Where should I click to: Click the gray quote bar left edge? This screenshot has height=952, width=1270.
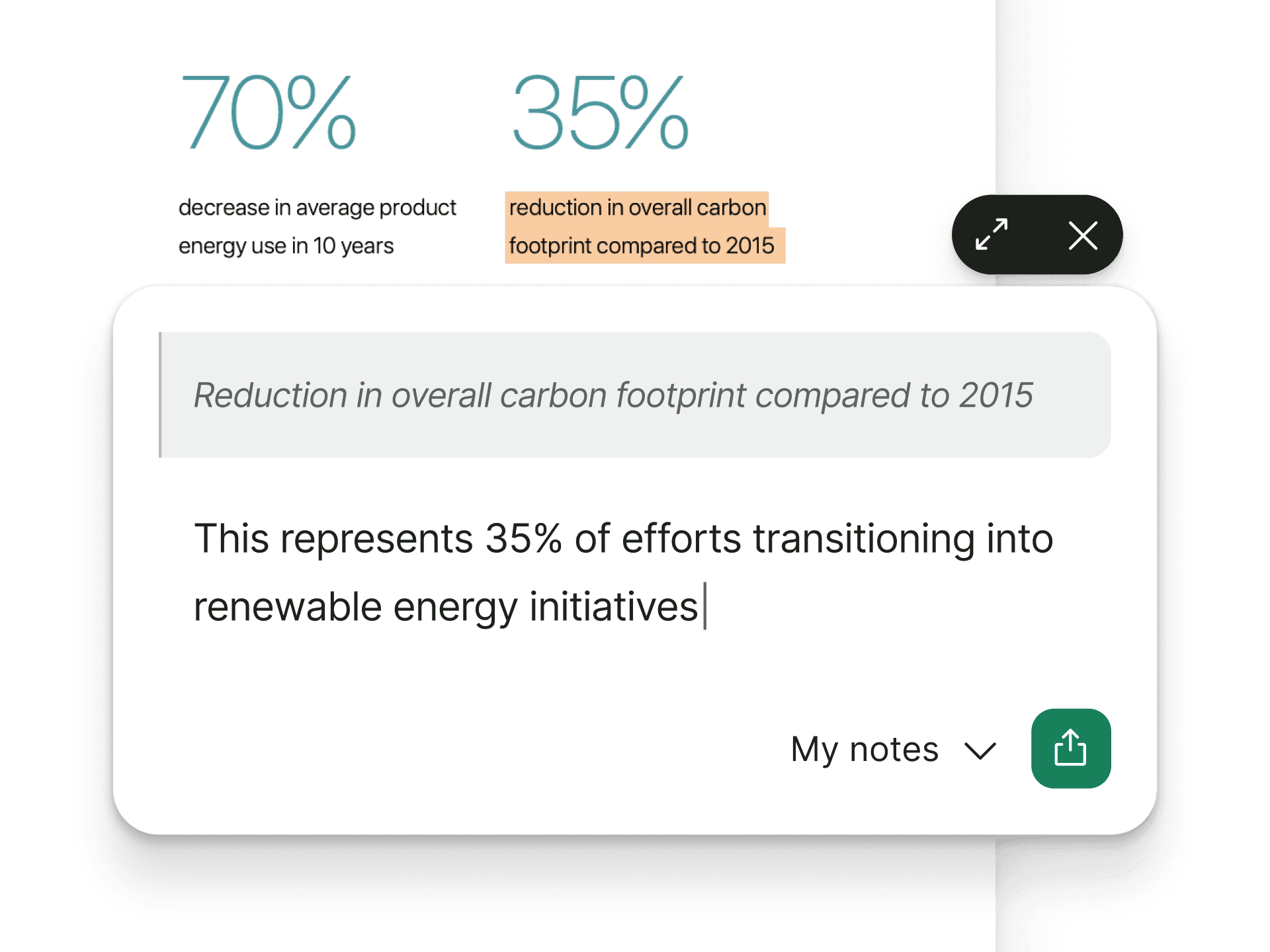pyautogui.click(x=161, y=395)
